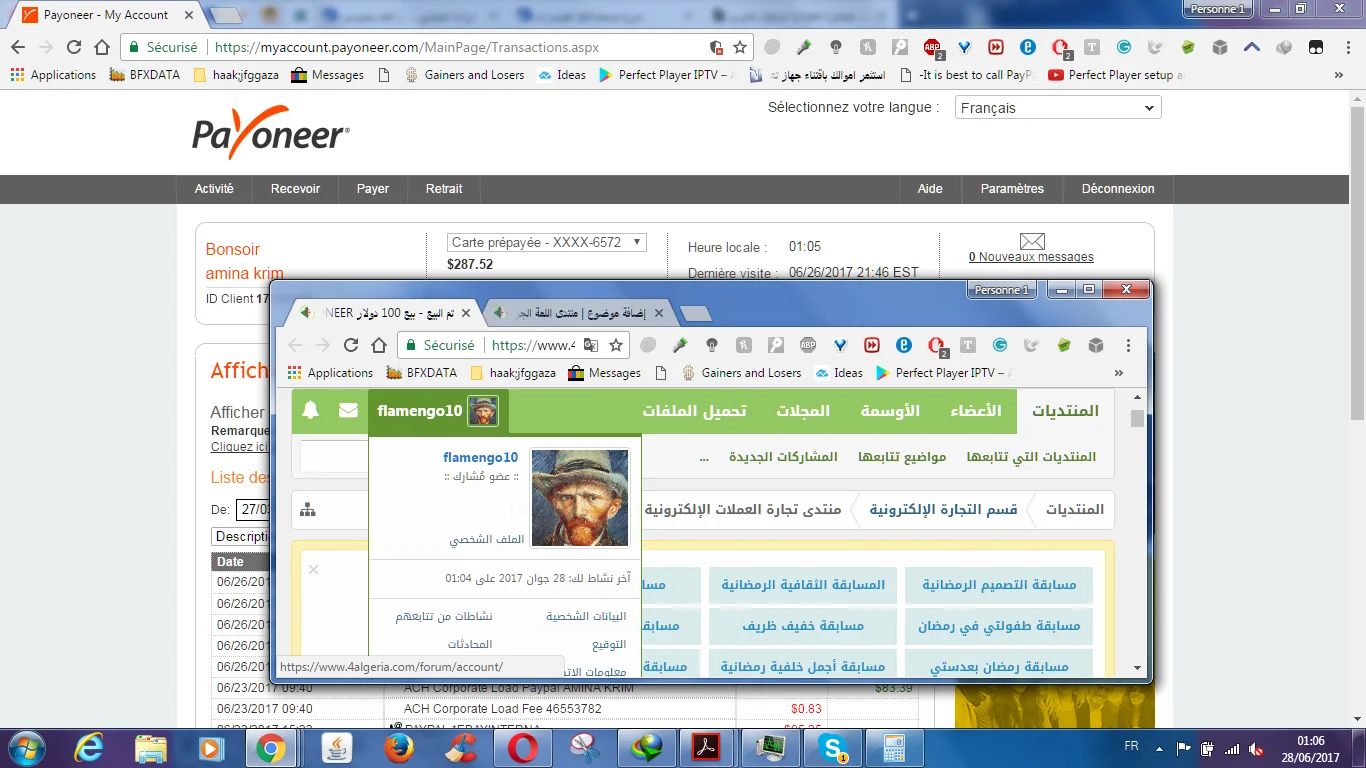Click the Payoneer address bar URL

[x=407, y=47]
